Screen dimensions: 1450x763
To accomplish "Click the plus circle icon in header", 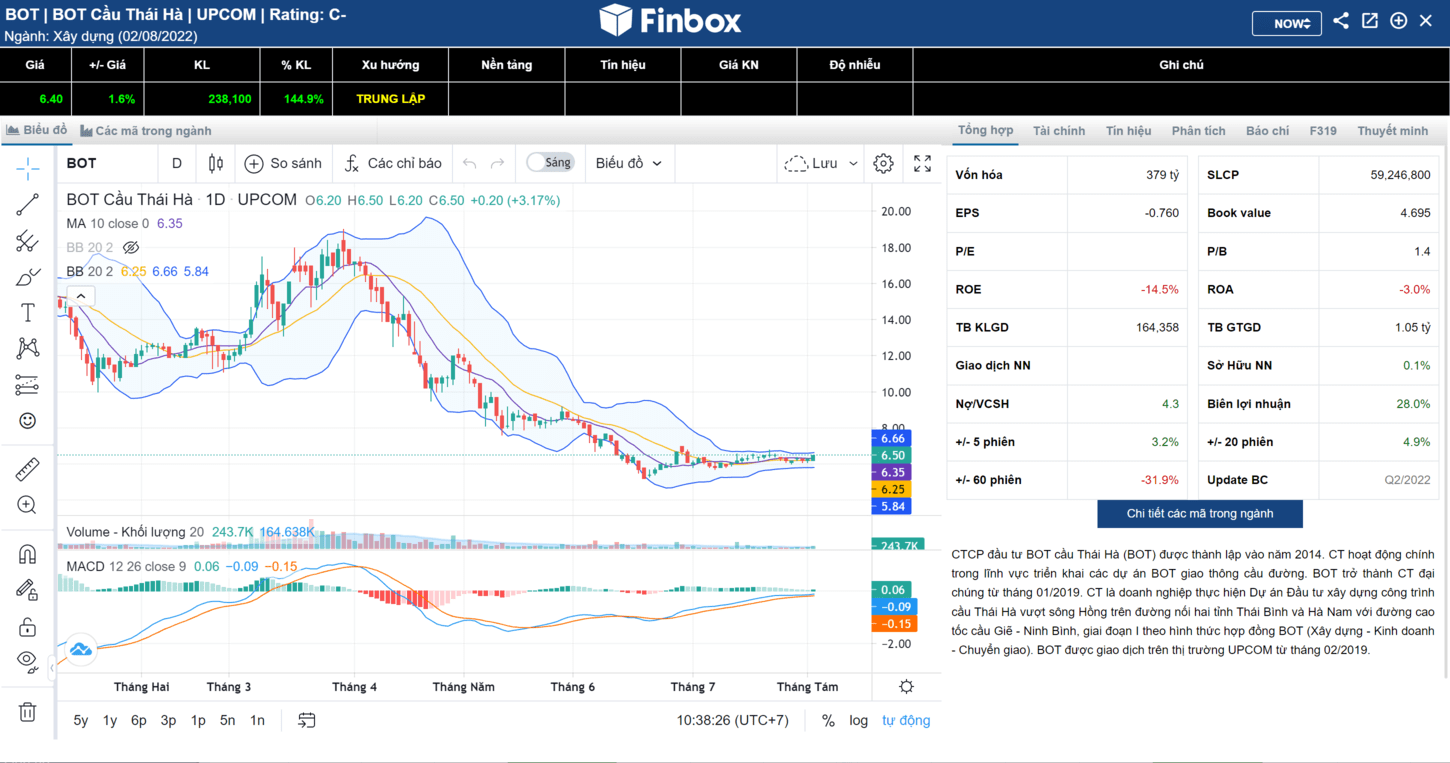I will click(1399, 21).
